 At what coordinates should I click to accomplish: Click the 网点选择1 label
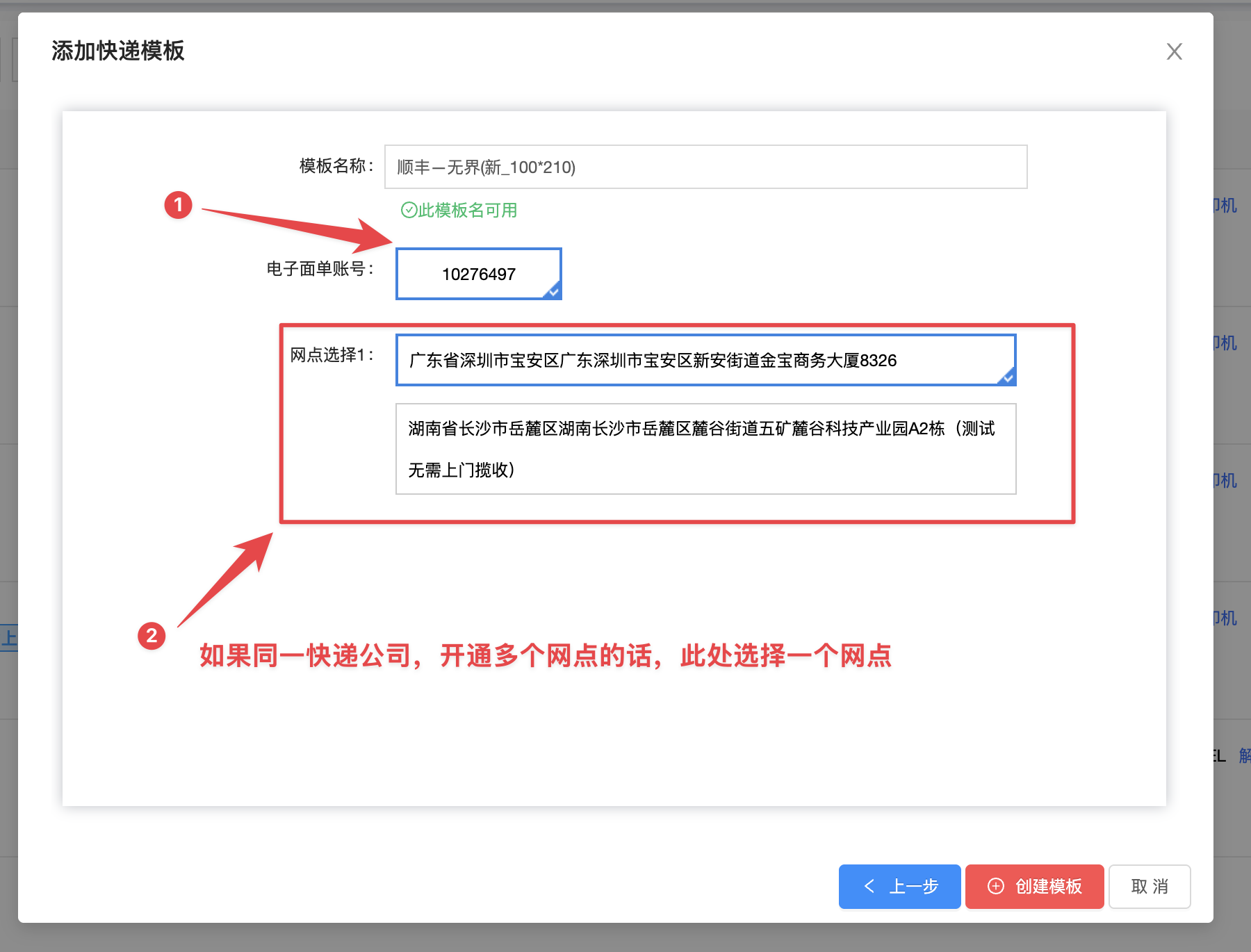point(332,355)
